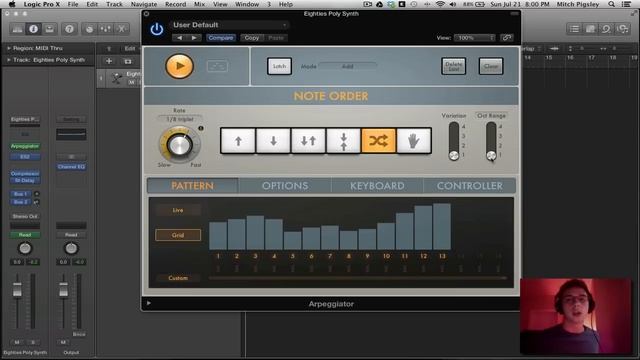The image size is (640, 360).
Task: Go to previous preset arrow
Action: pos(180,38)
